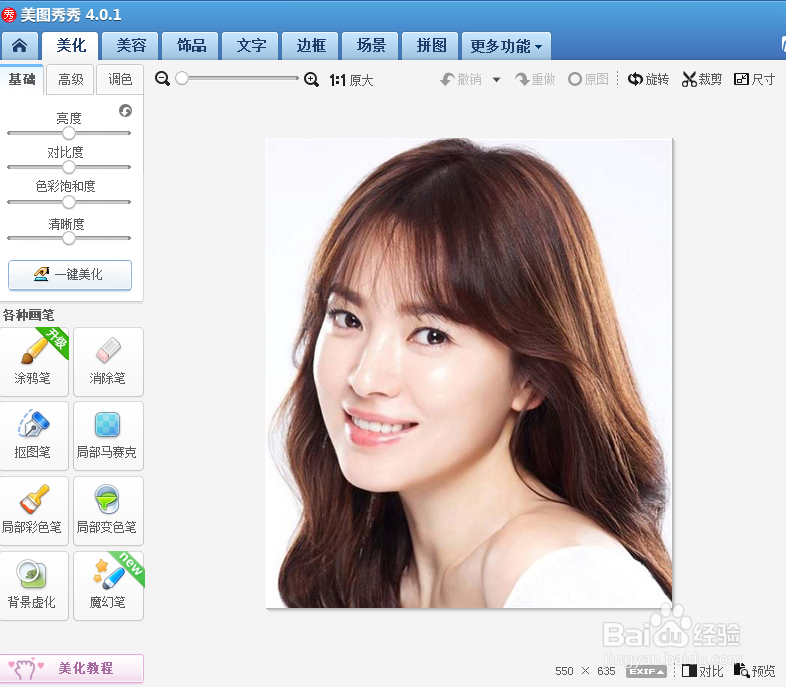
Task: Switch to the 拼图 collage tab
Action: point(431,46)
